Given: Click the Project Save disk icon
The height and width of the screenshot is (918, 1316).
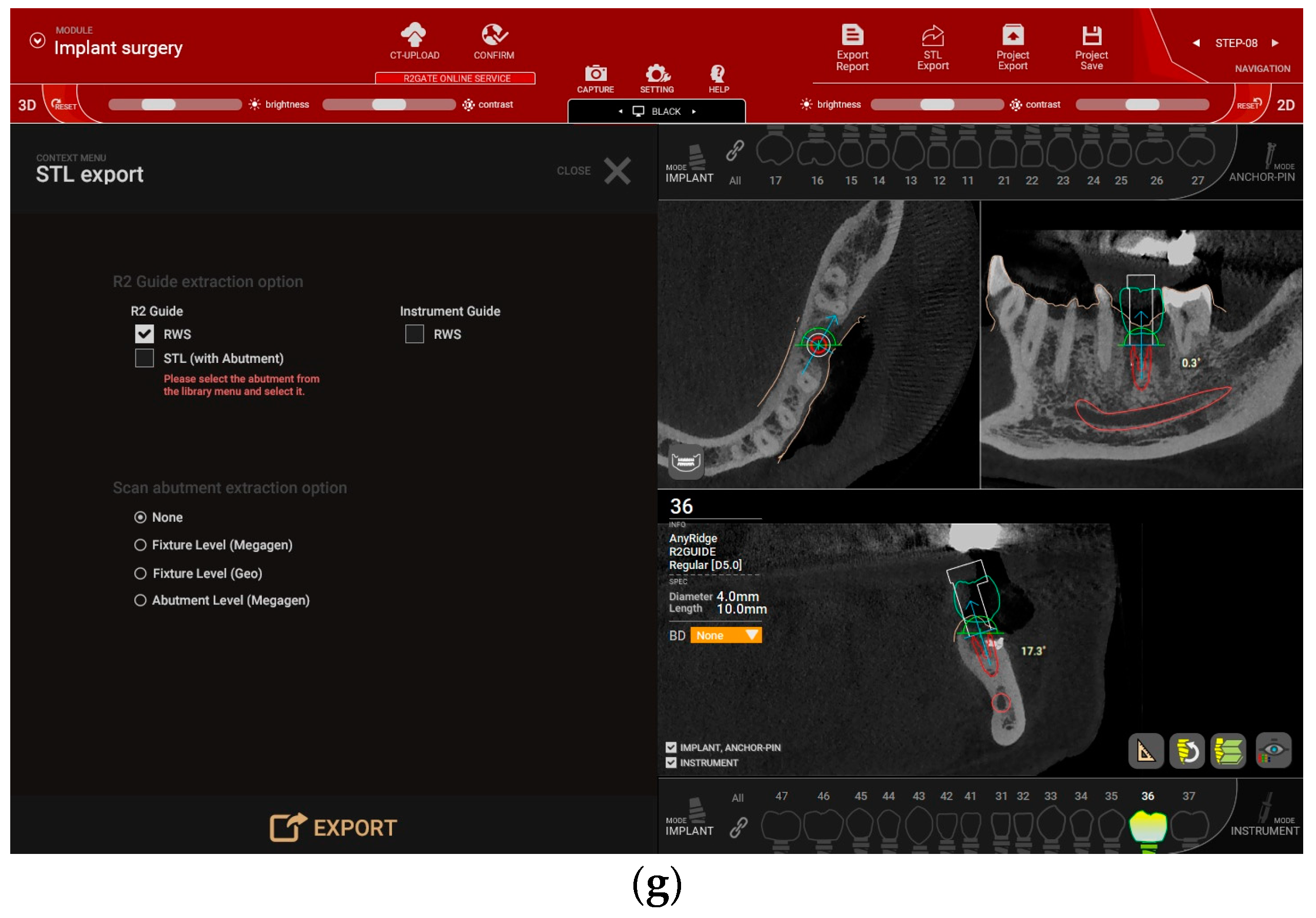Looking at the screenshot, I should (x=1092, y=35).
